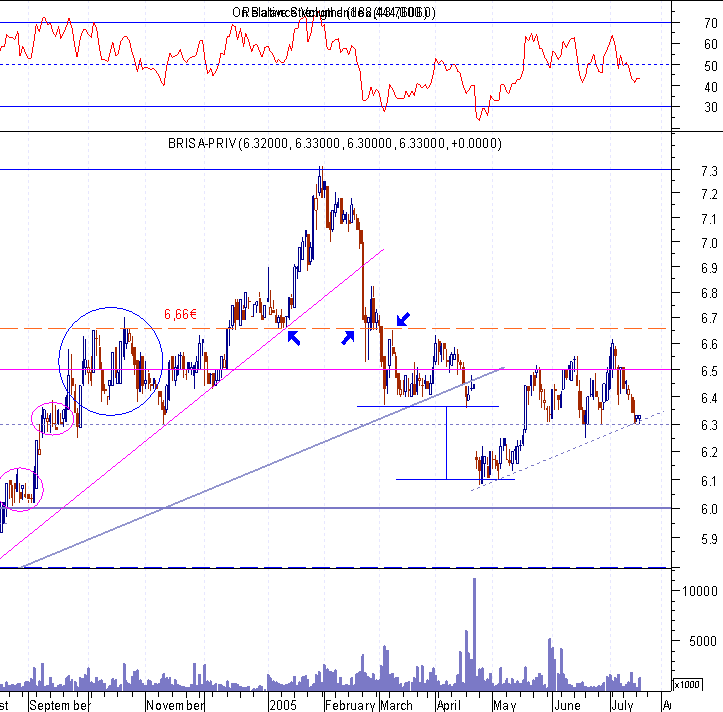The image size is (723, 712).
Task: Click the tallest volume bar, in late April
Action: click(474, 634)
